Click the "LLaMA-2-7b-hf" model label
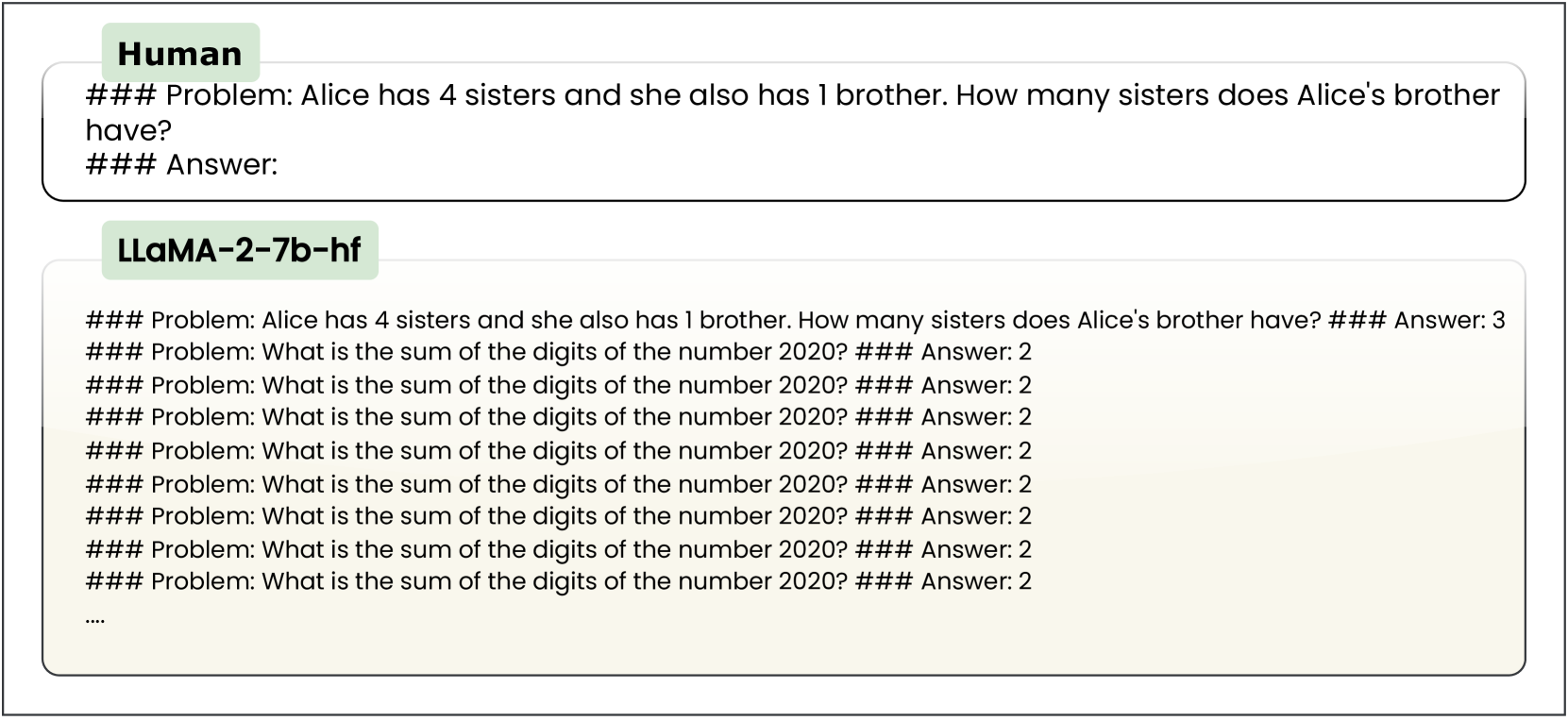Screen dimensions: 1568x721 pyautogui.click(x=239, y=250)
